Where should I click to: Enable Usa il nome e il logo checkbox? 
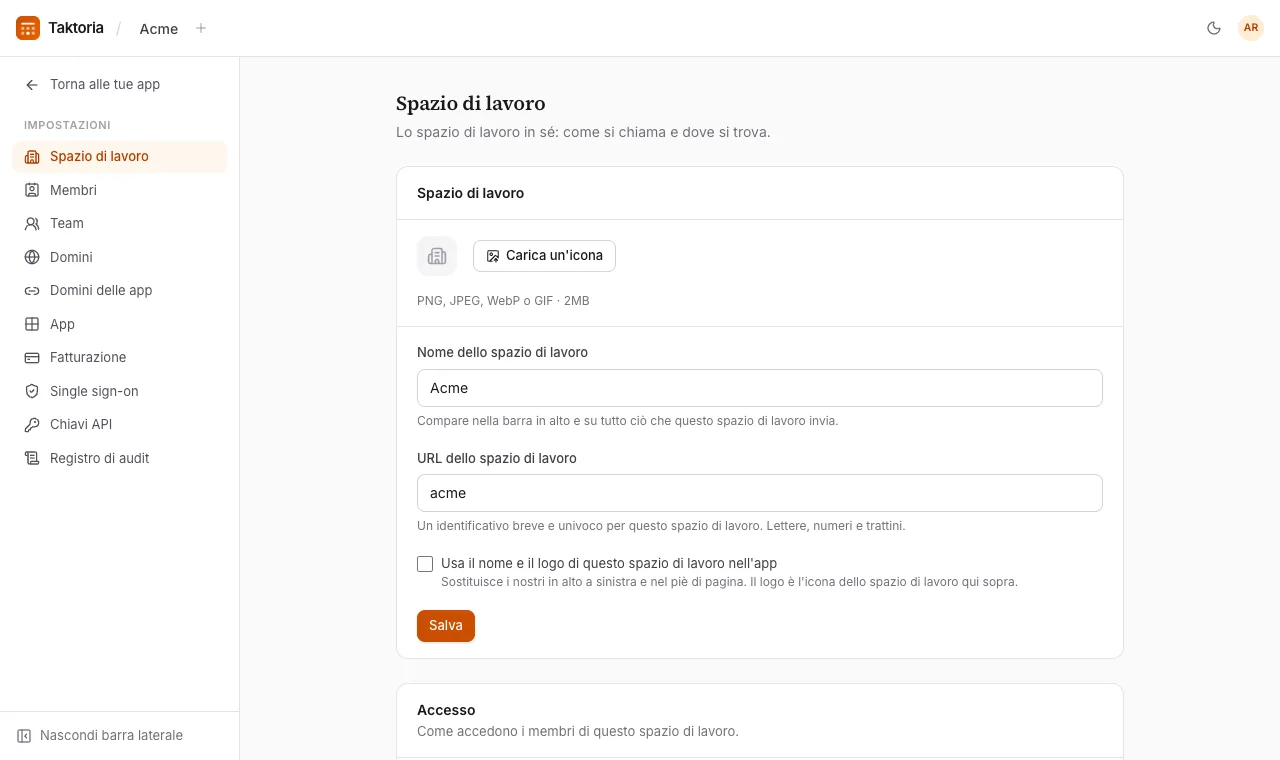point(425,564)
